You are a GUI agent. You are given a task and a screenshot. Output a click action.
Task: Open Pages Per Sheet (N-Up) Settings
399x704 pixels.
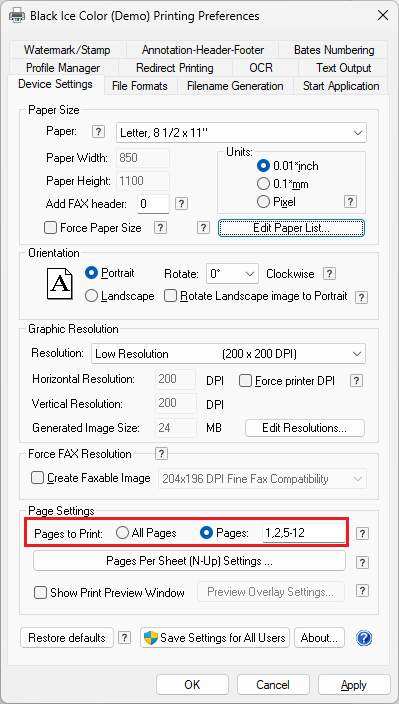189,561
